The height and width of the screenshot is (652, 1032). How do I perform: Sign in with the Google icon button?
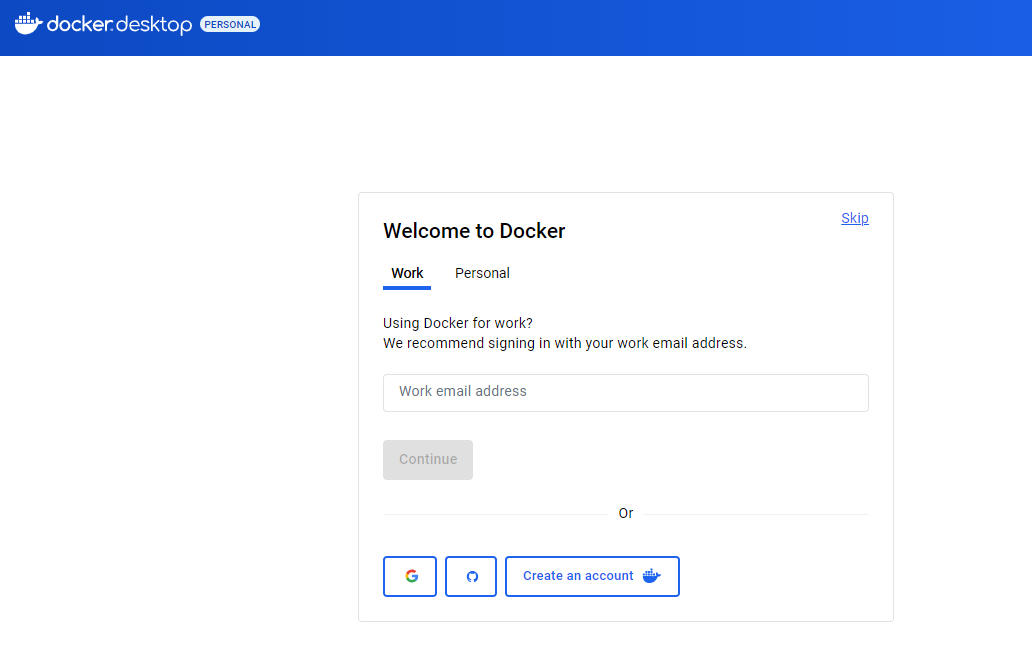tap(410, 576)
